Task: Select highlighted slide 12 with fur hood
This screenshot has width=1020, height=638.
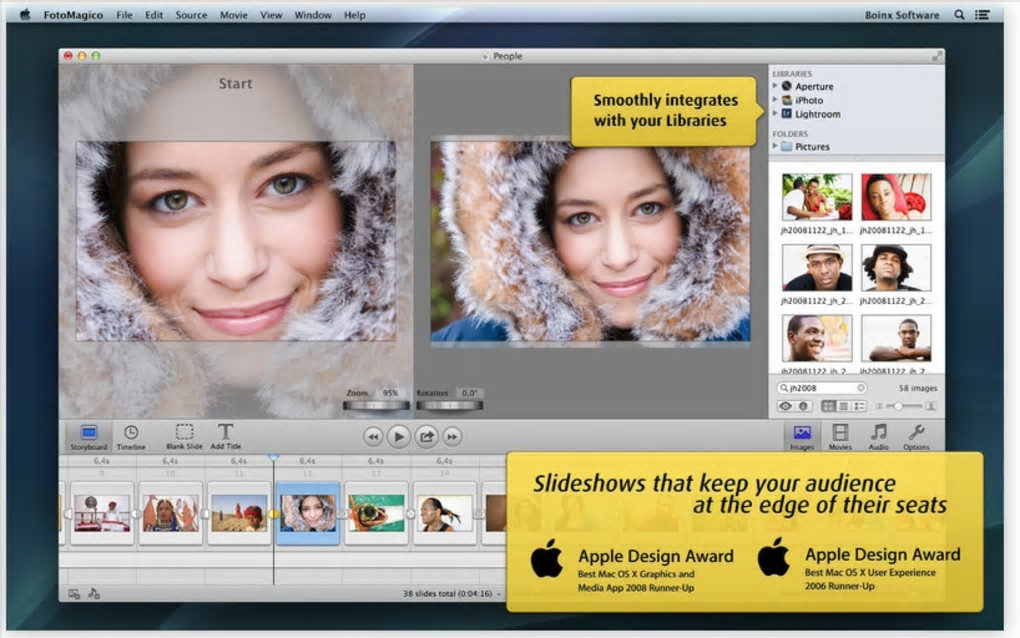Action: [308, 513]
